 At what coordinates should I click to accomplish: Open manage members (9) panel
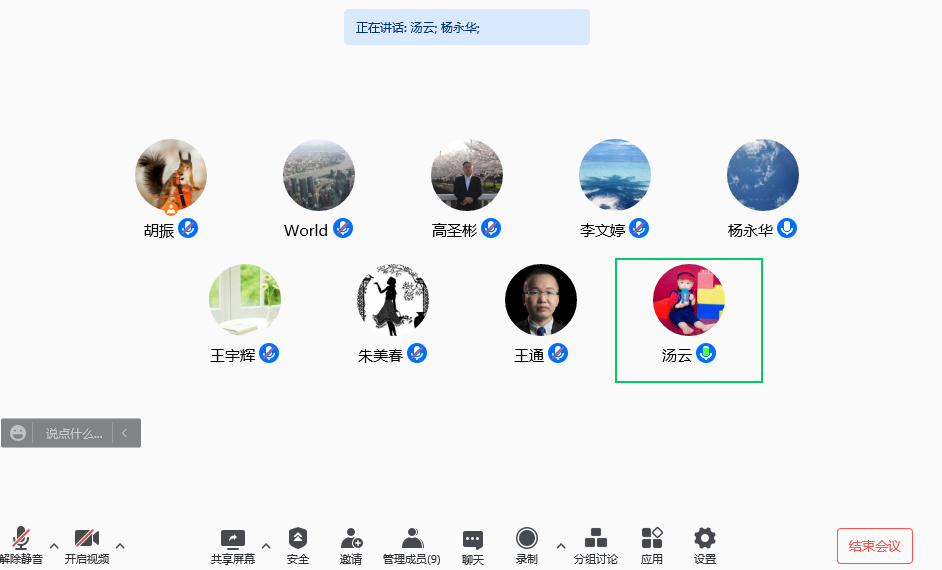[412, 546]
